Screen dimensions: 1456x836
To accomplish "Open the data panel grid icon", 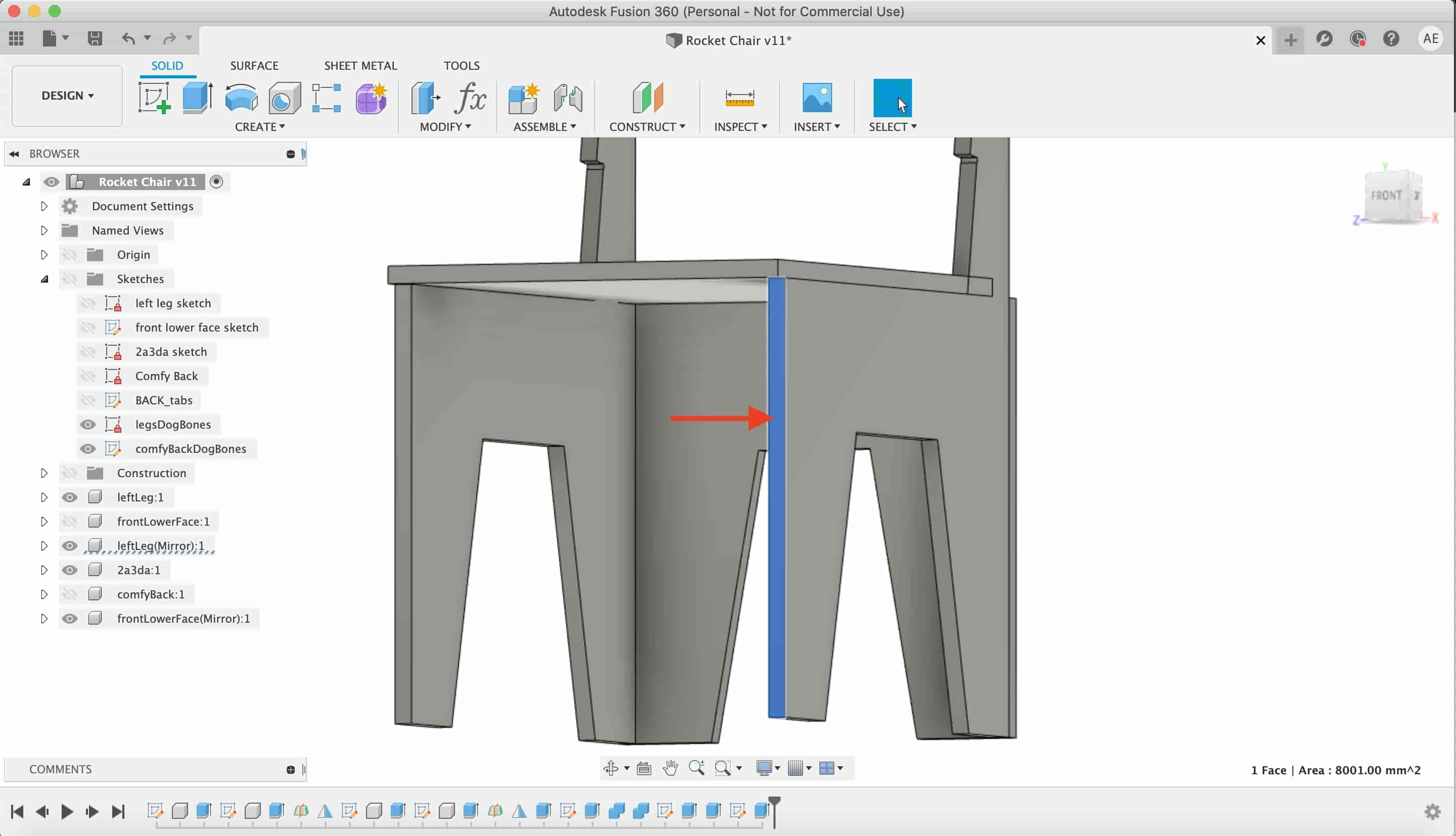I will pos(16,38).
